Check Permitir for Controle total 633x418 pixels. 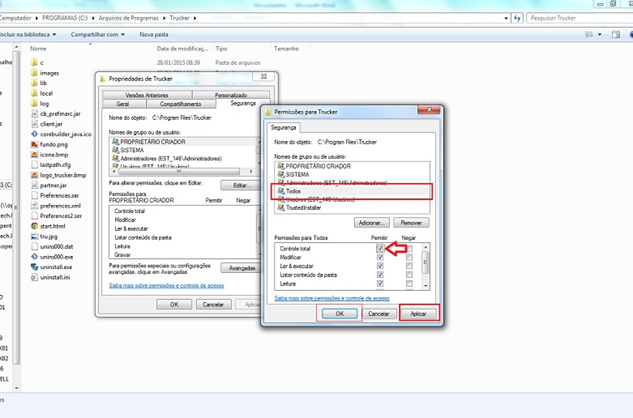pyautogui.click(x=380, y=247)
